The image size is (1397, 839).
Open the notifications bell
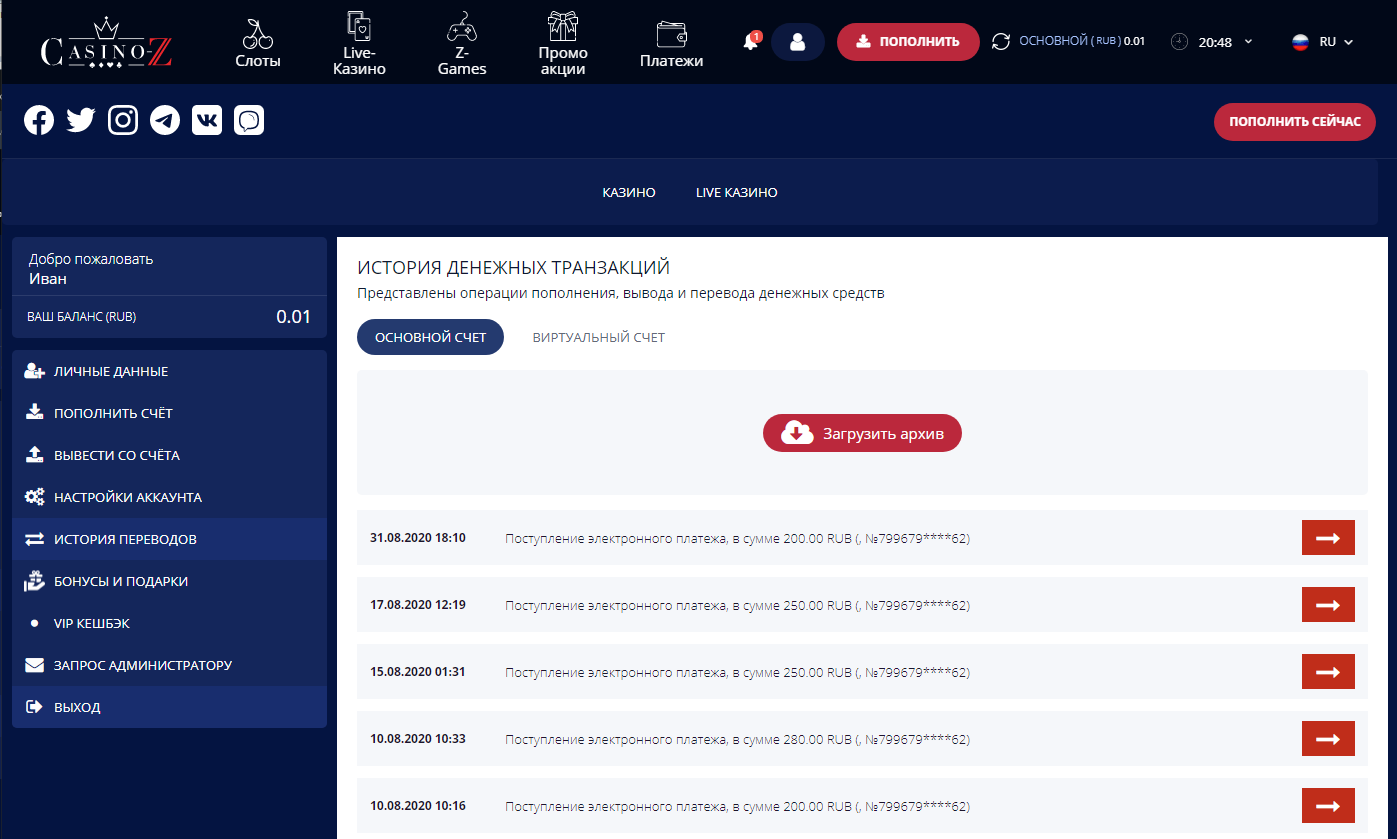pyautogui.click(x=751, y=42)
